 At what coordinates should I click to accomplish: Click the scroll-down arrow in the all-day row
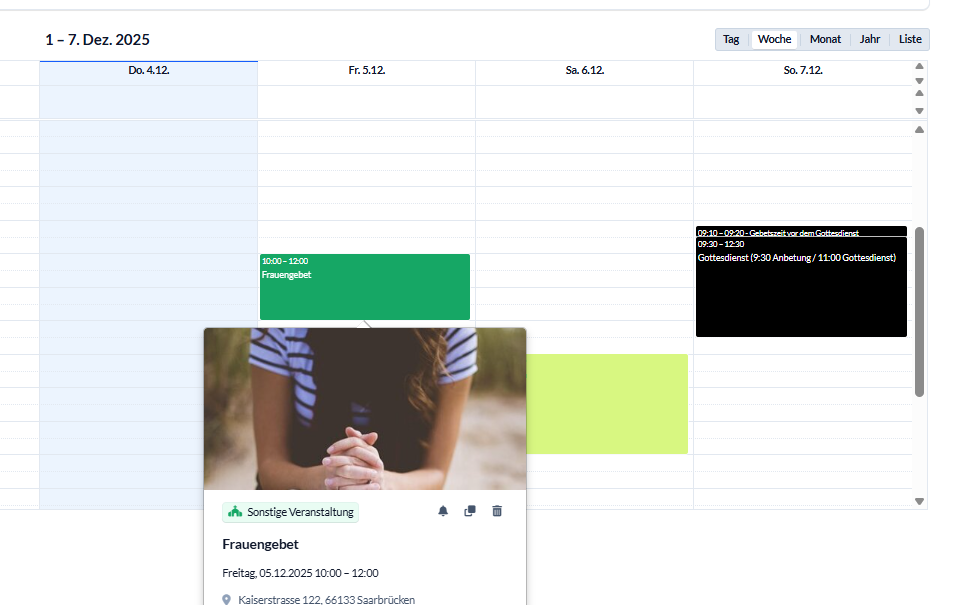click(x=919, y=110)
